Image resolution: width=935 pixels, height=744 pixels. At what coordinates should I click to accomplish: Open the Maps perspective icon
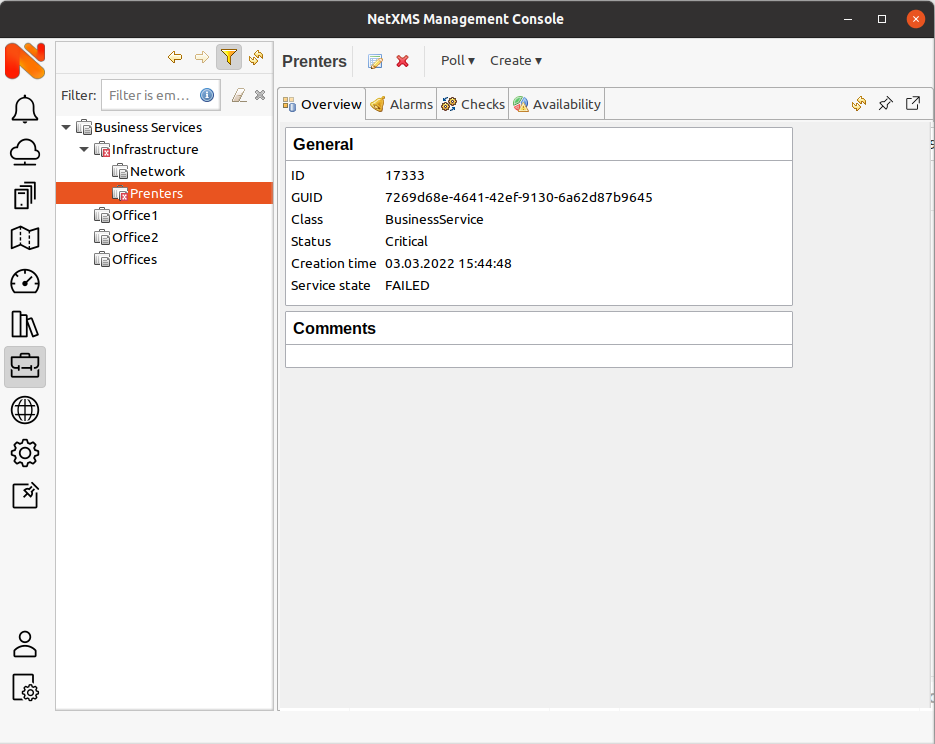tap(25, 238)
